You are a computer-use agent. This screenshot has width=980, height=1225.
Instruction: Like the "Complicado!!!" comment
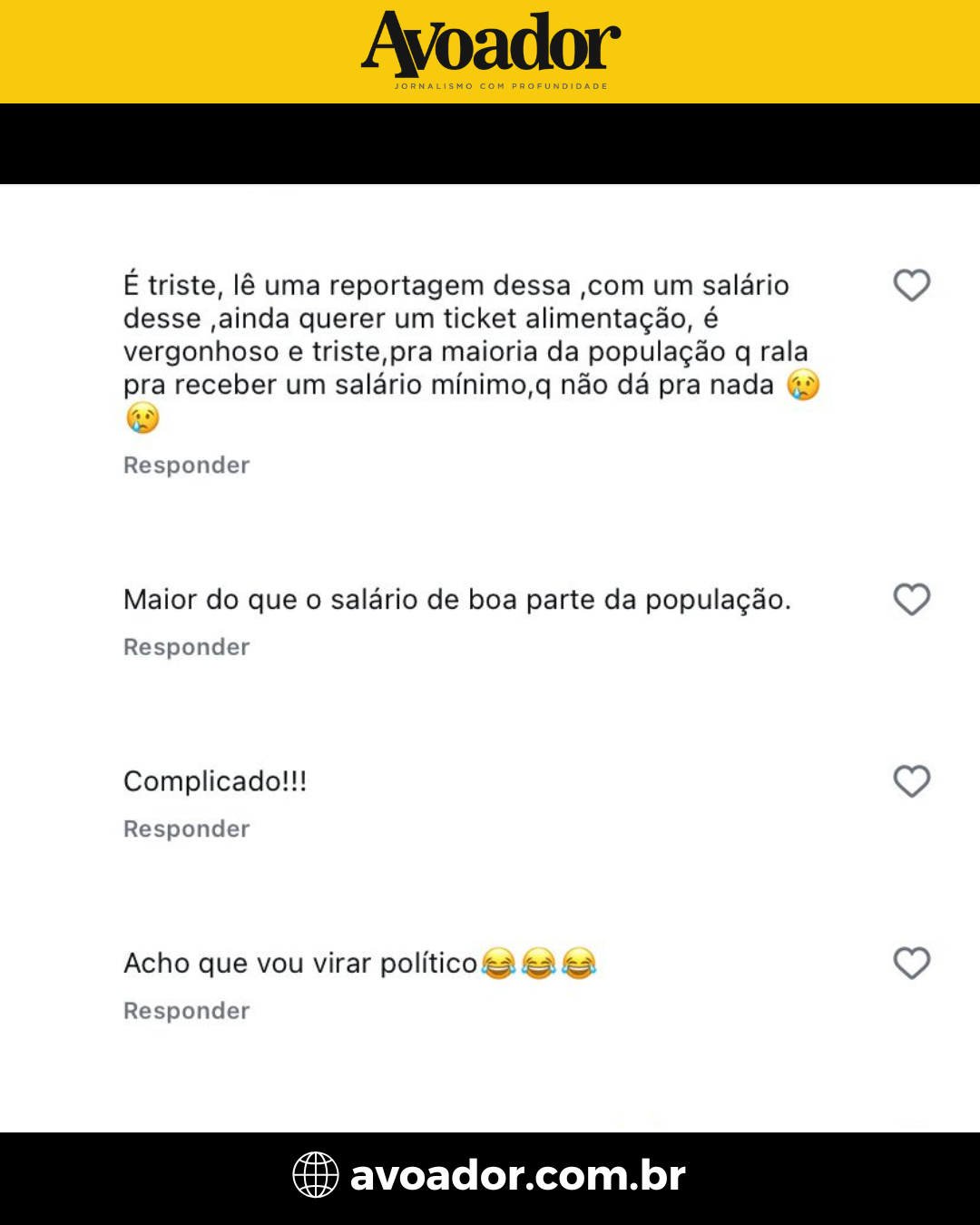pyautogui.click(x=912, y=781)
